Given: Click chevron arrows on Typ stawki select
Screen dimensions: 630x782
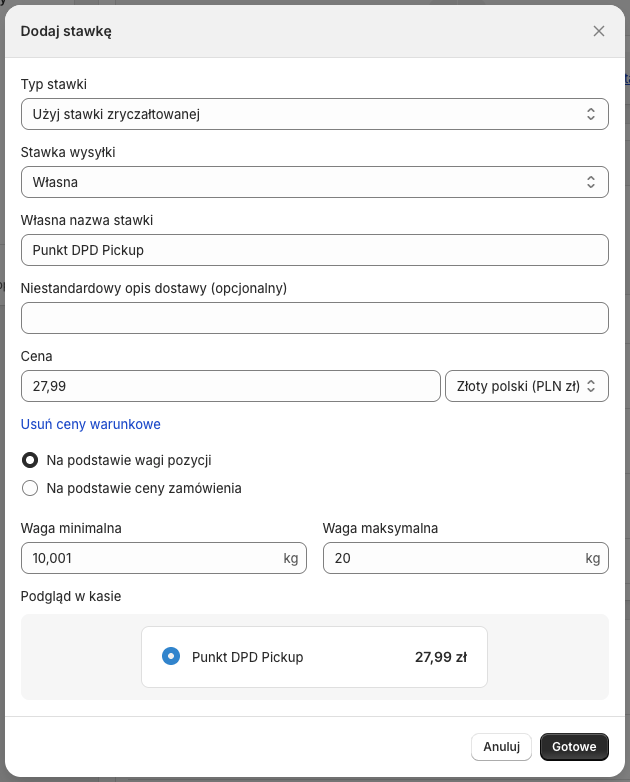Looking at the screenshot, I should point(590,114).
